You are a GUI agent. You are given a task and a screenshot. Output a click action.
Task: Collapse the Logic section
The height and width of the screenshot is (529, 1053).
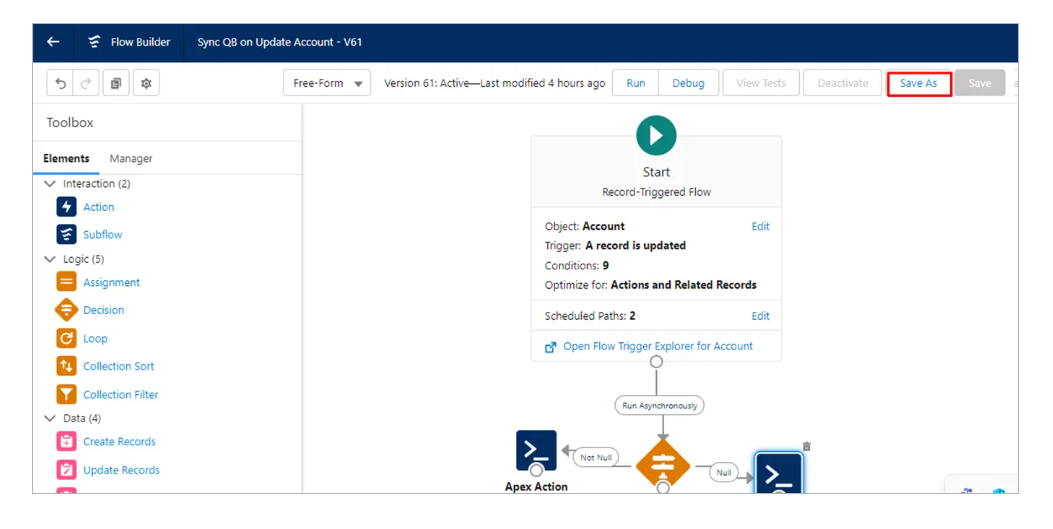51,259
